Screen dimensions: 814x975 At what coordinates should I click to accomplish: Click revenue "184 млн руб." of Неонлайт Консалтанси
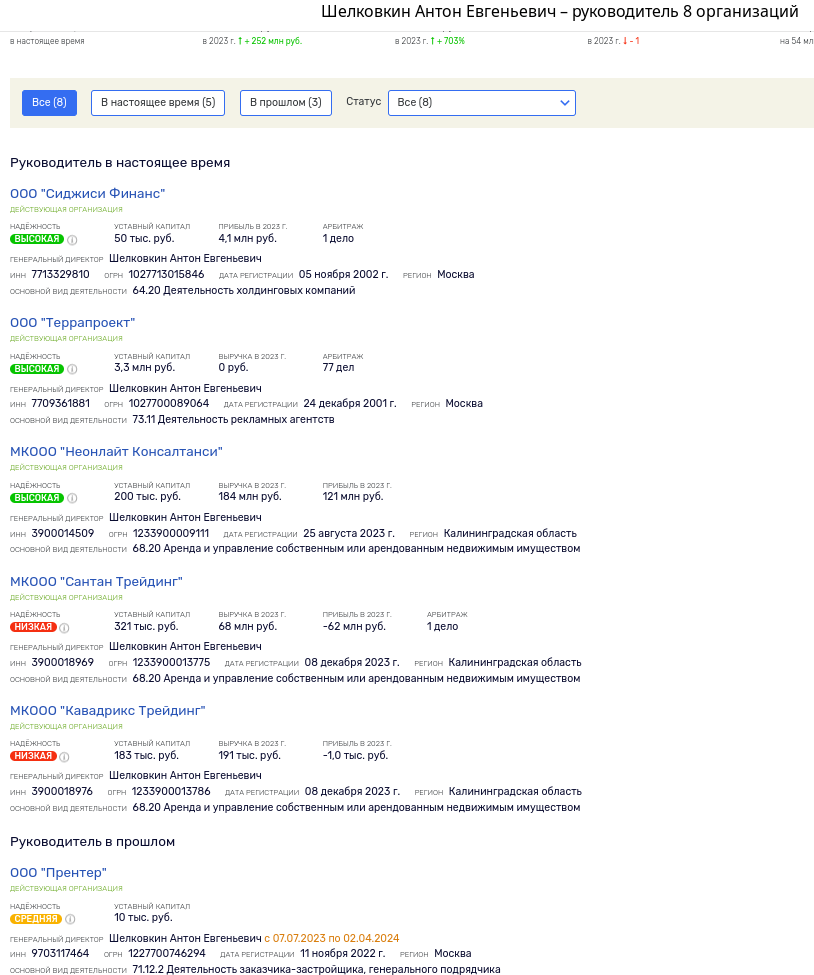[x=250, y=496]
